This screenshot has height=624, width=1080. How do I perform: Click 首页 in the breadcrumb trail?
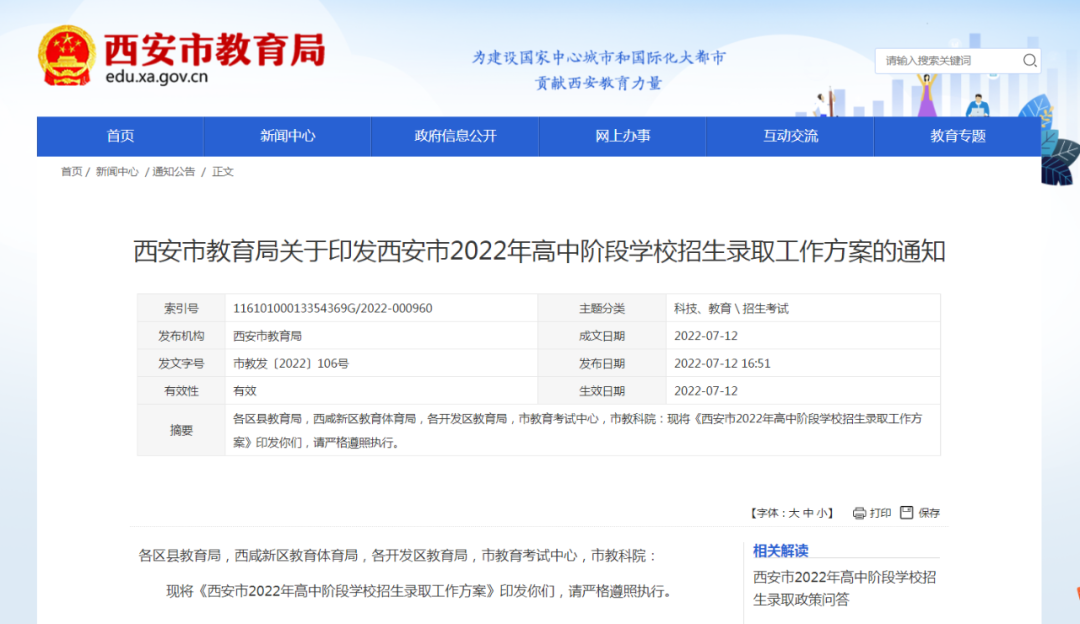[71, 172]
